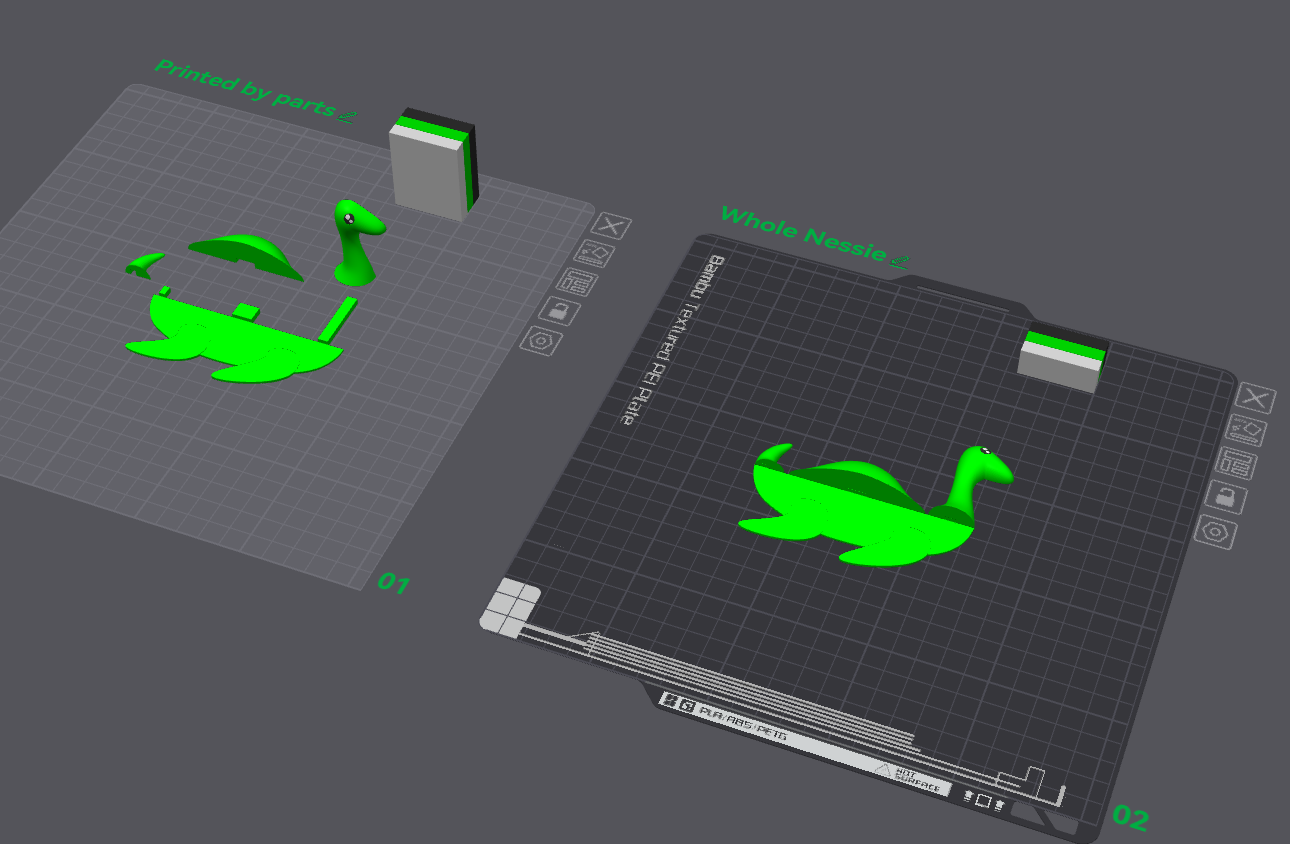The image size is (1290, 844).
Task: Click the 'Printed by parts' plate title
Action: pos(244,88)
